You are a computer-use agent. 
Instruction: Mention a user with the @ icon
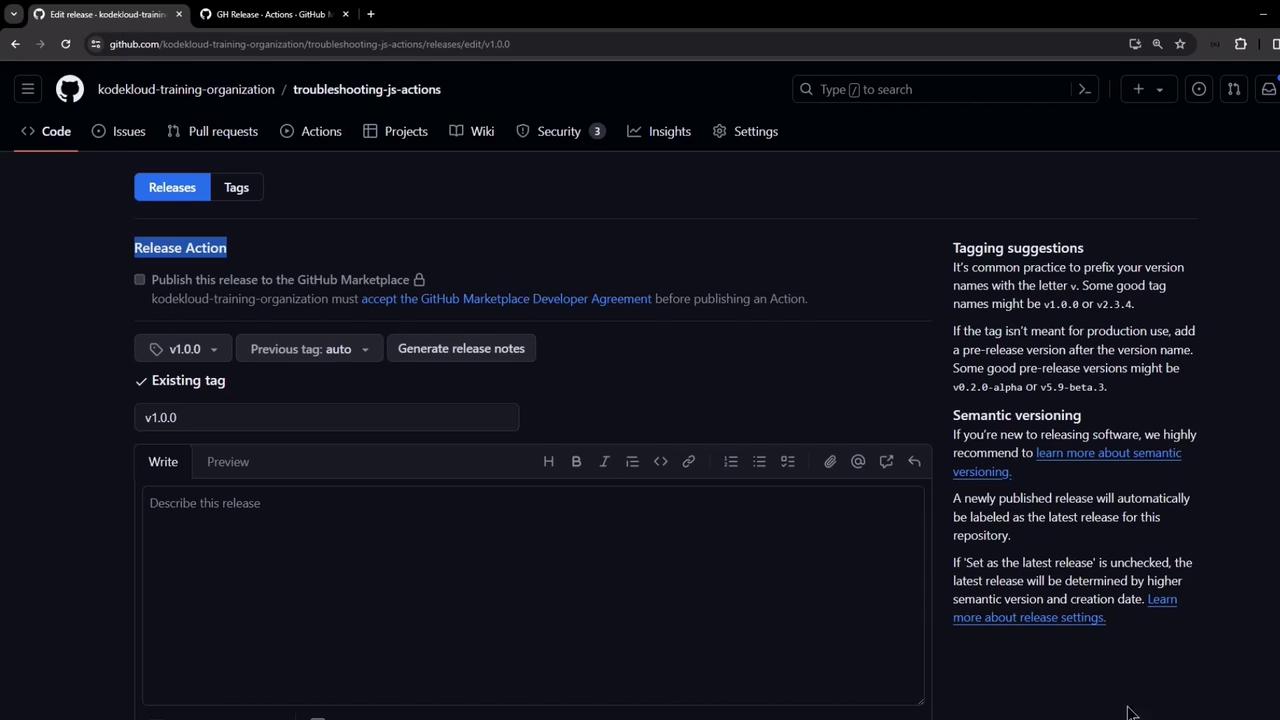tap(858, 461)
